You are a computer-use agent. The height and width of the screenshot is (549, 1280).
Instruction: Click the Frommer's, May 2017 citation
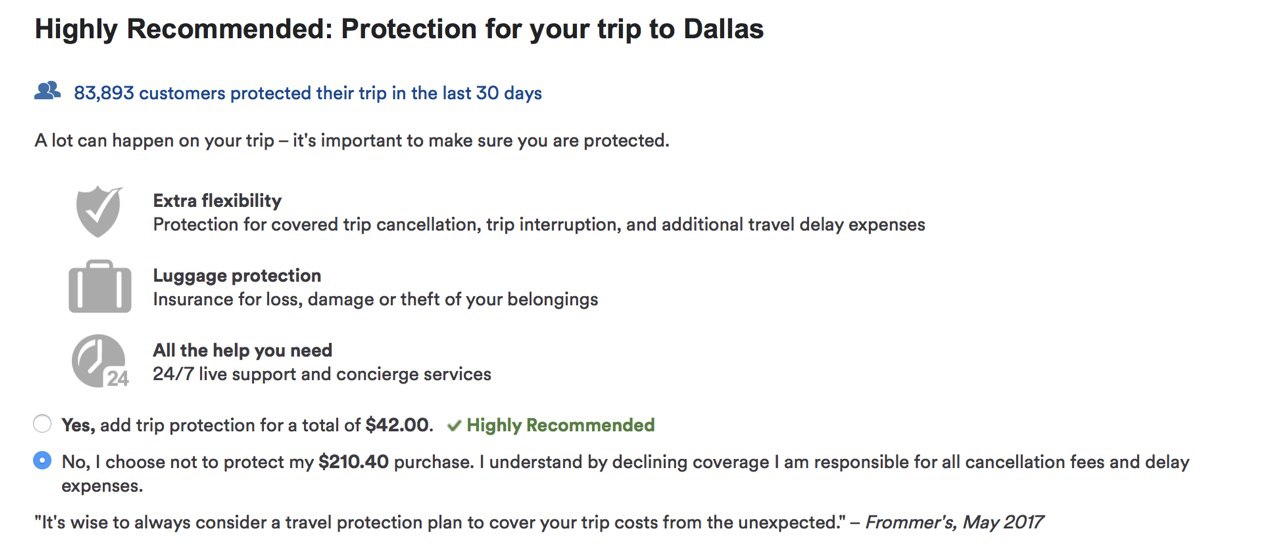point(954,522)
